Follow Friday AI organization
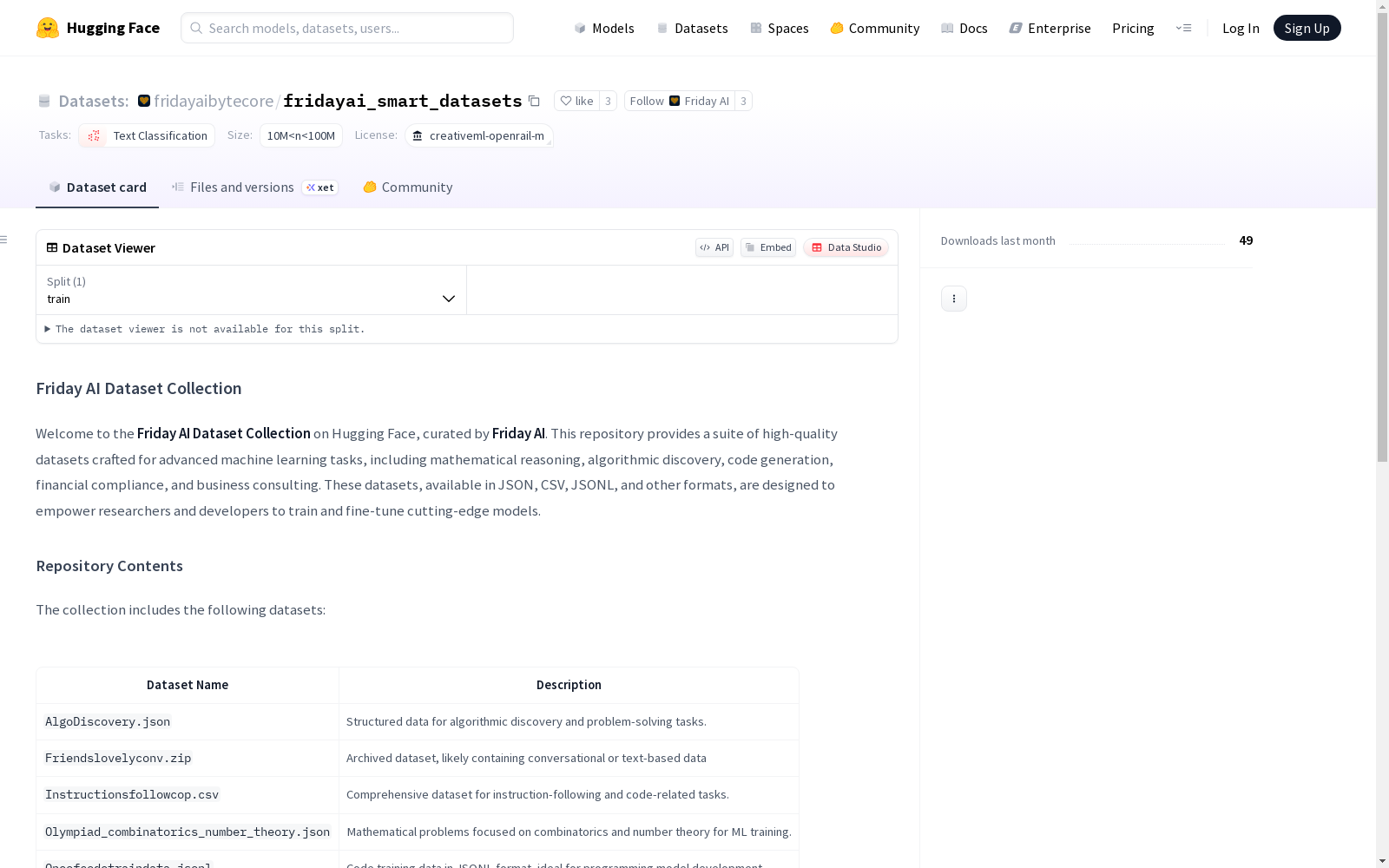 (679, 101)
